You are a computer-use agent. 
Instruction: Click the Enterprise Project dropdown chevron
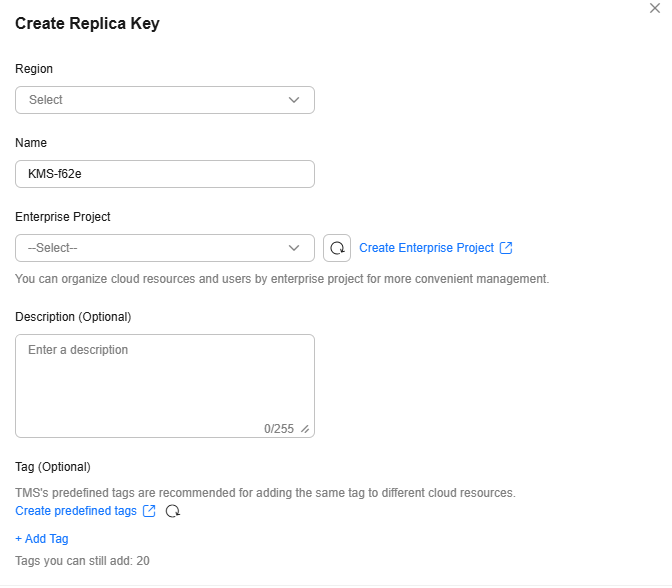click(294, 248)
